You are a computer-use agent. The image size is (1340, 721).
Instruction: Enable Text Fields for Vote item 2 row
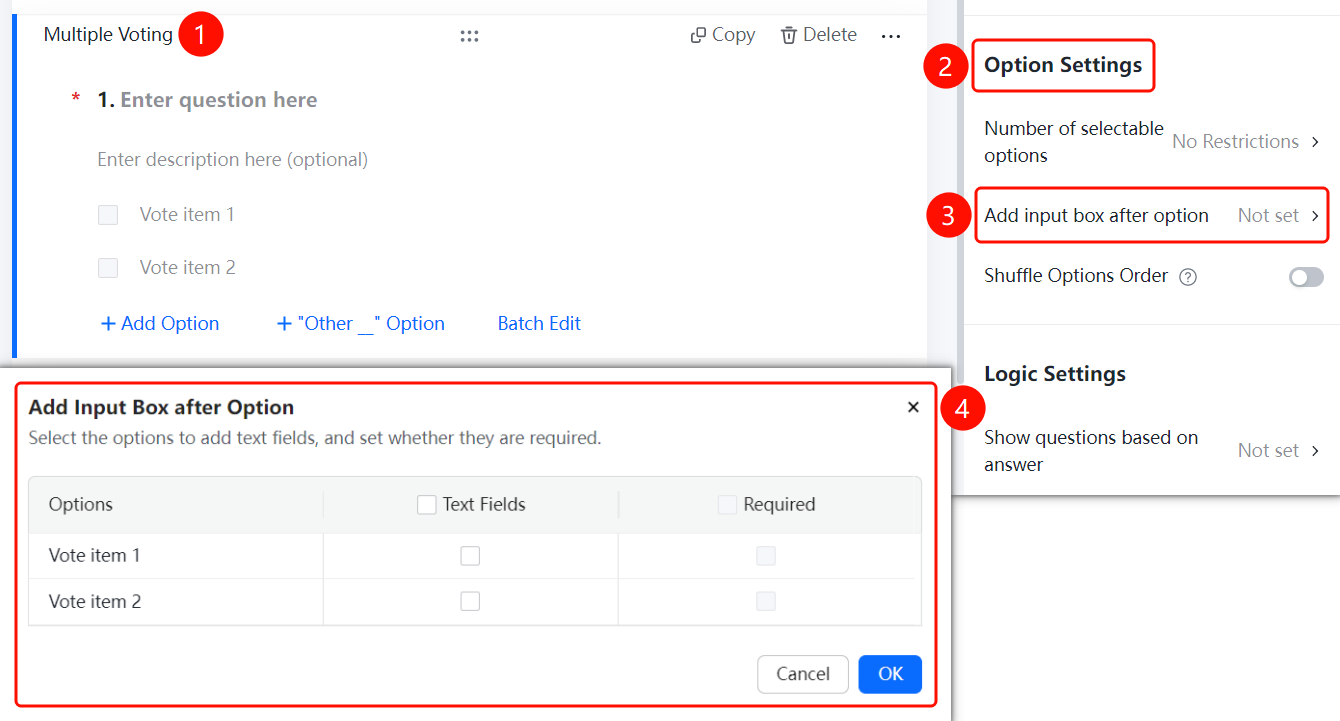pos(470,601)
